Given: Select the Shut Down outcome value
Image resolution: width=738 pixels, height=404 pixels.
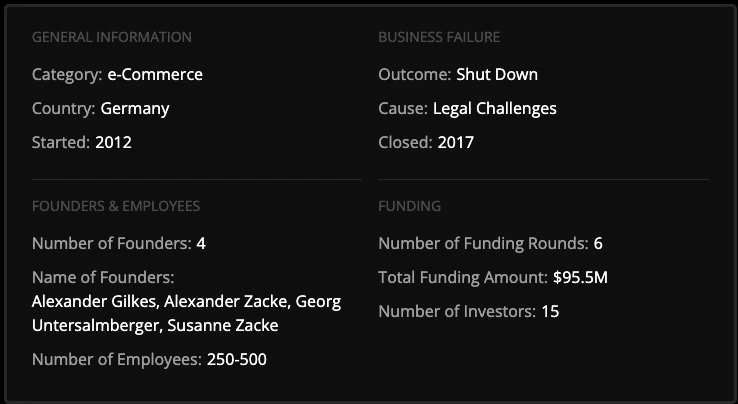Looking at the screenshot, I should 497,74.
